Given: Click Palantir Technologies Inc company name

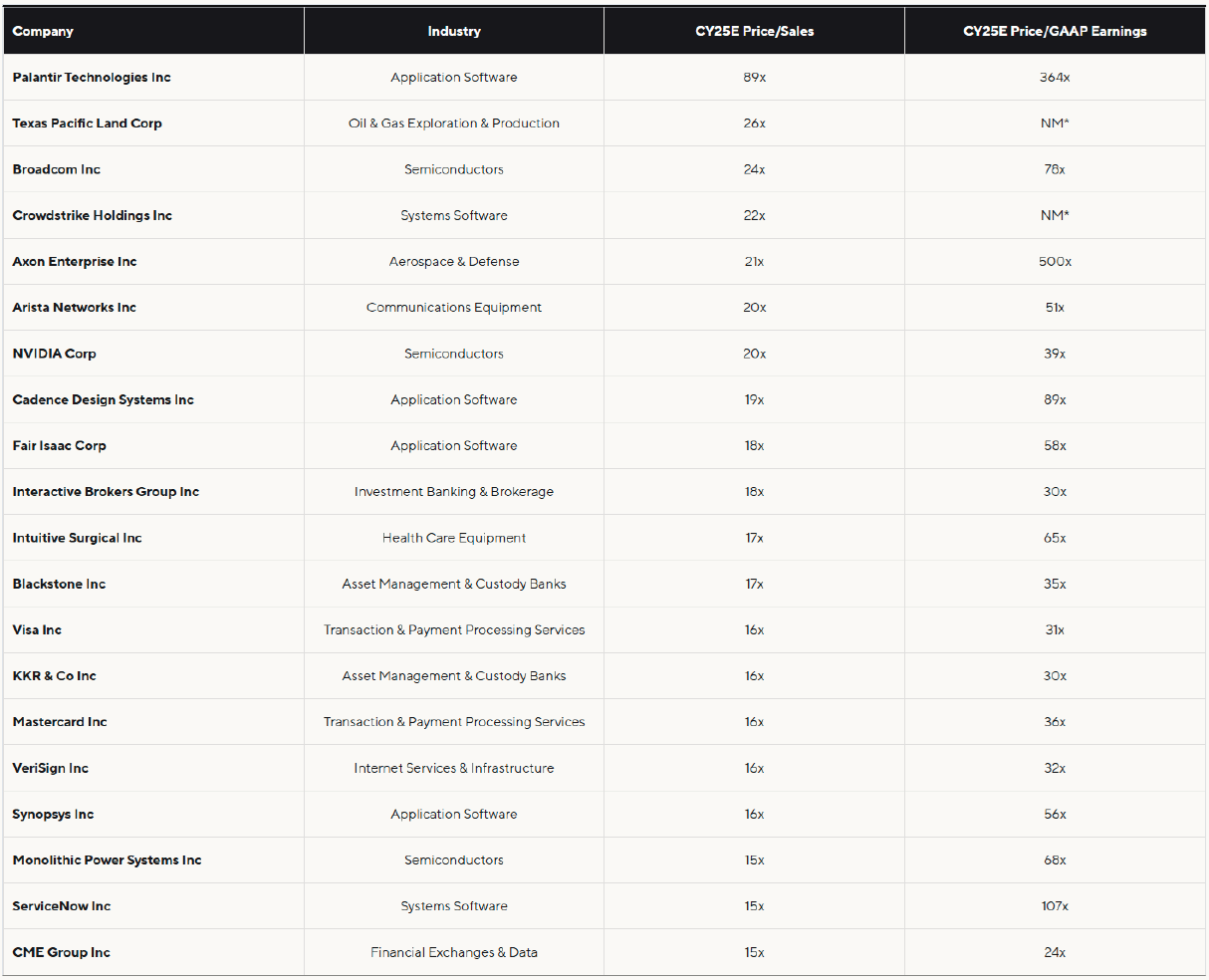Looking at the screenshot, I should [x=92, y=78].
